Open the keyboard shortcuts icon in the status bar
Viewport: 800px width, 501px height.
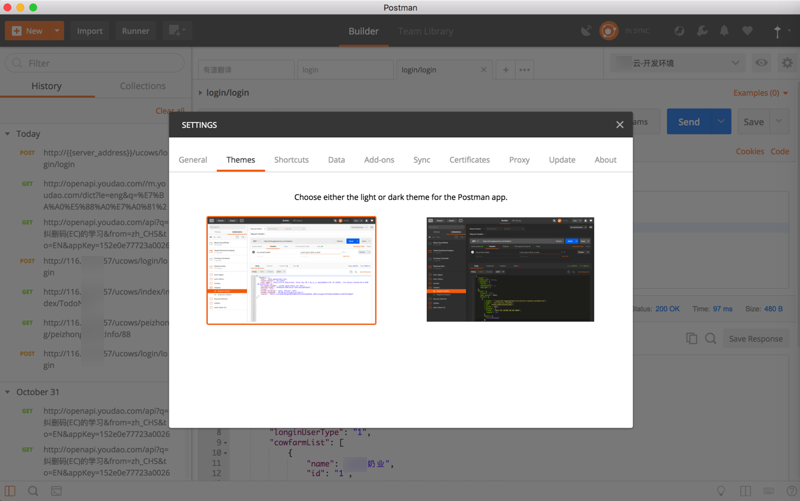768,491
